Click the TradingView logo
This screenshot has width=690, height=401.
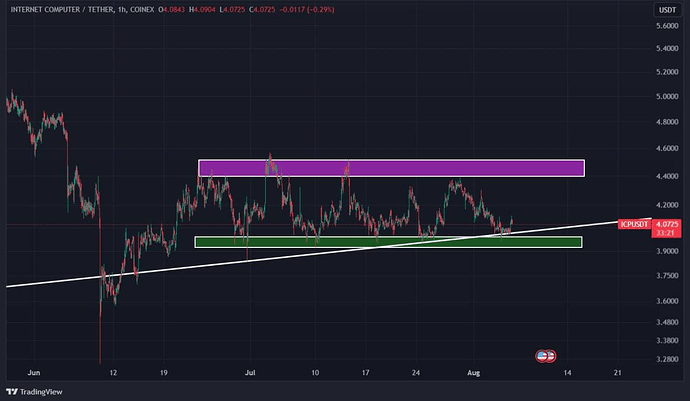(33, 391)
